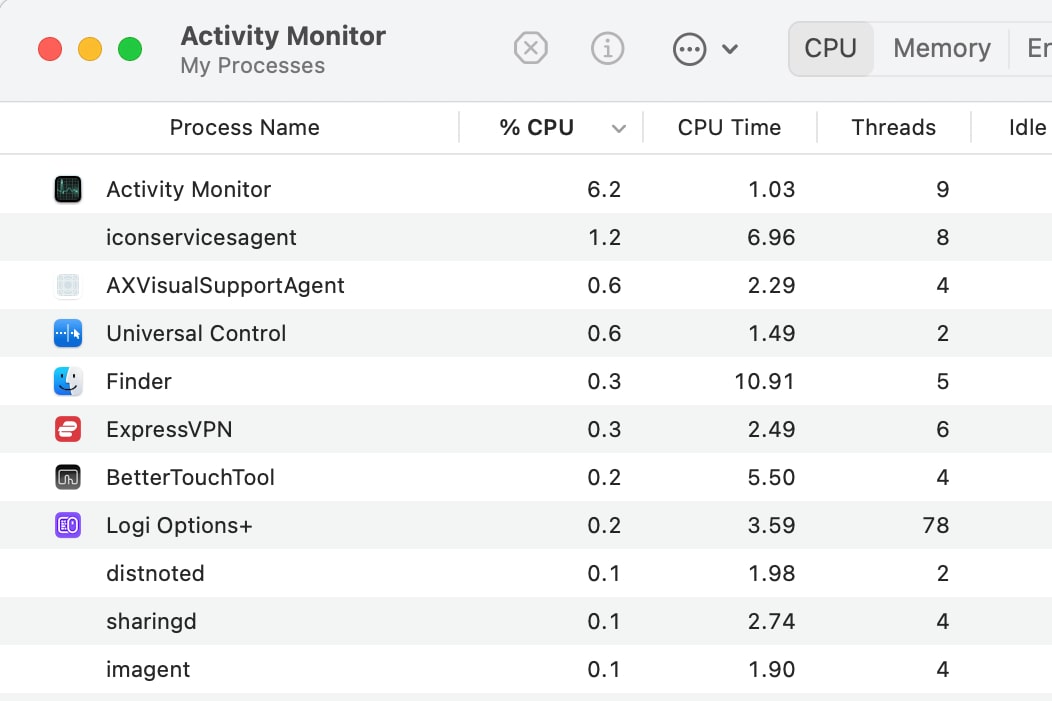Click the Logi Options+ app icon
1052x701 pixels.
68,525
